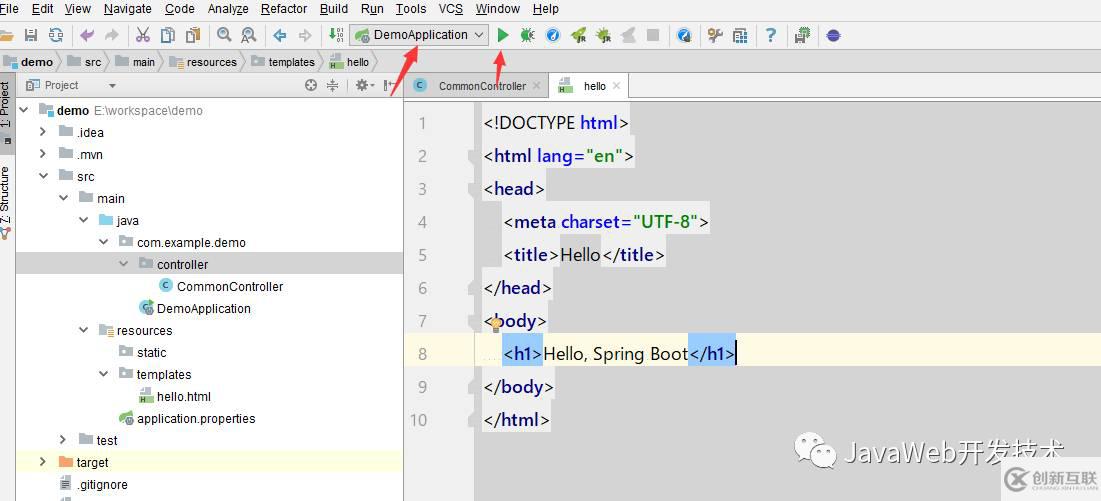
Task: Click the Scroll from Source target icon
Action: [311, 85]
